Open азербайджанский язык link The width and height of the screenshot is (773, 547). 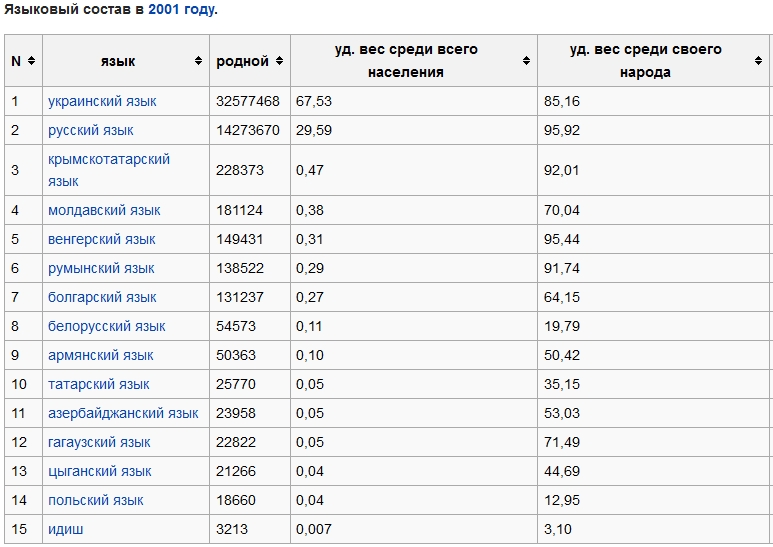123,413
